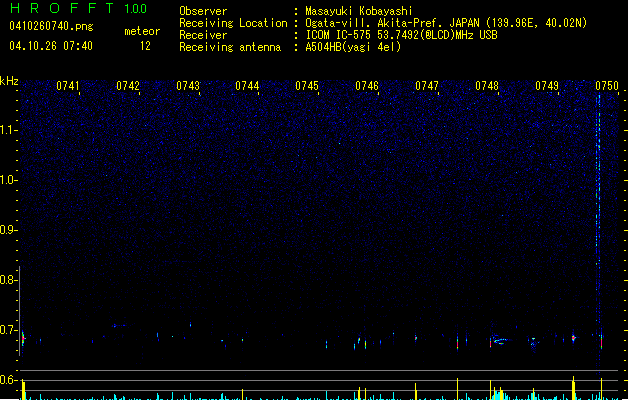The height and width of the screenshot is (400, 629).
Task: Select the Ogata-vill. Akita-Pref. JAPAN location text
Action: (446, 23)
